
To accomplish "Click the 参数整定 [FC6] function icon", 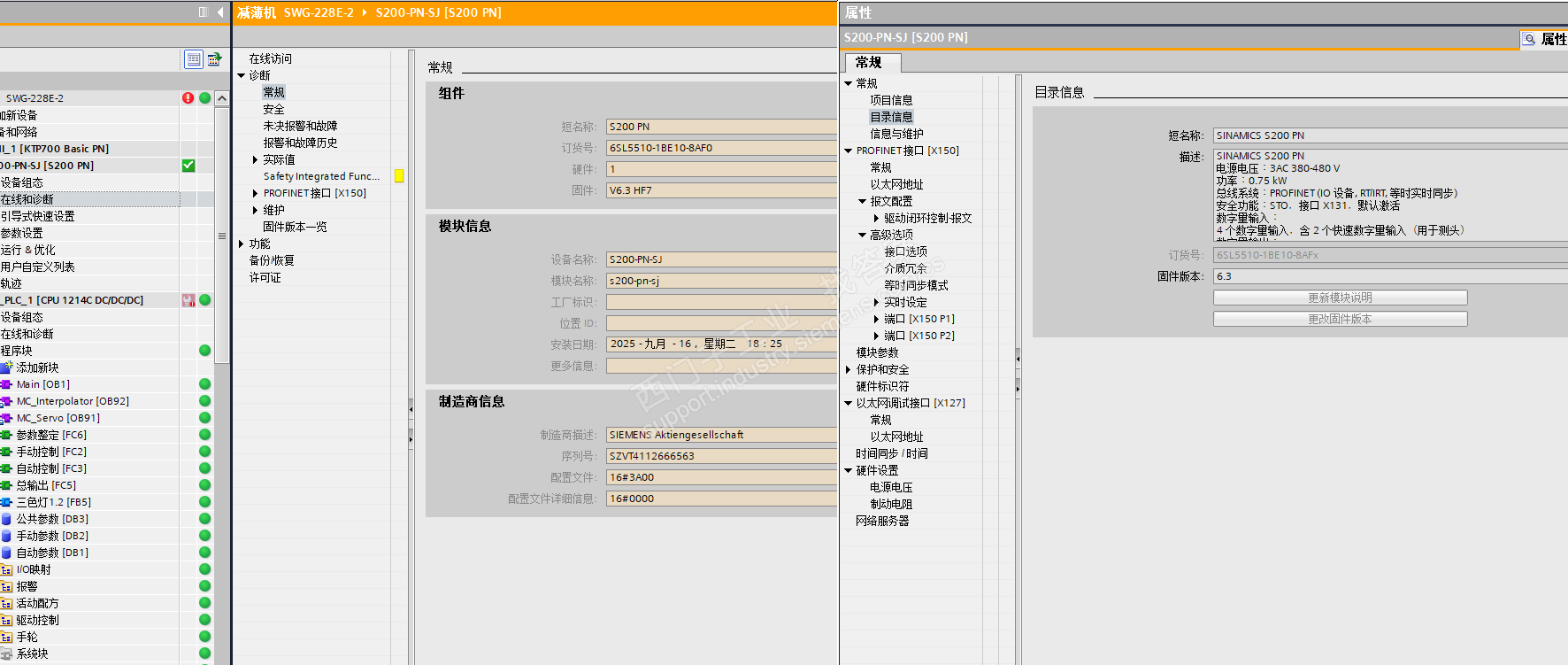I will (x=7, y=435).
